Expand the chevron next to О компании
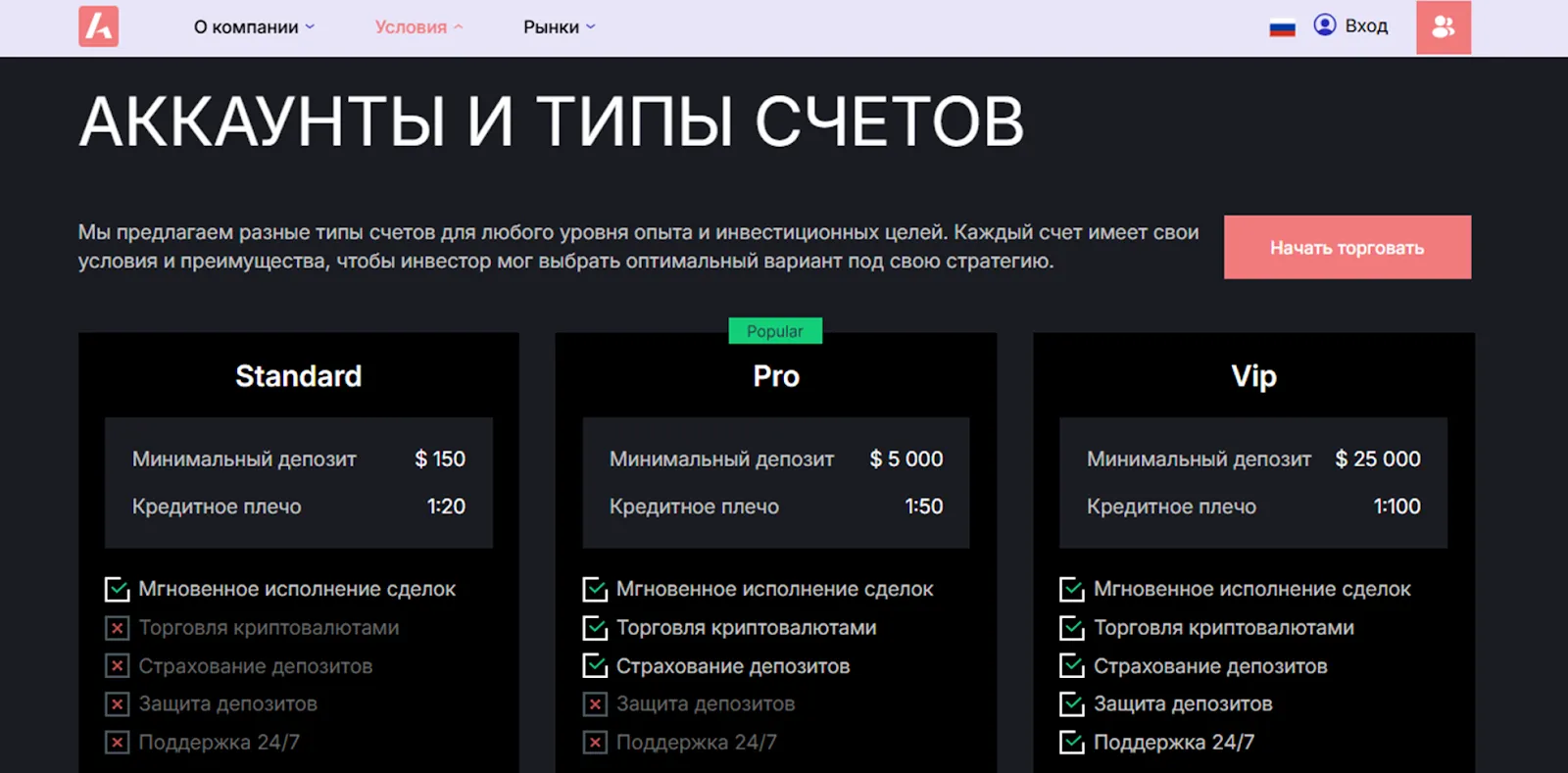 point(310,27)
